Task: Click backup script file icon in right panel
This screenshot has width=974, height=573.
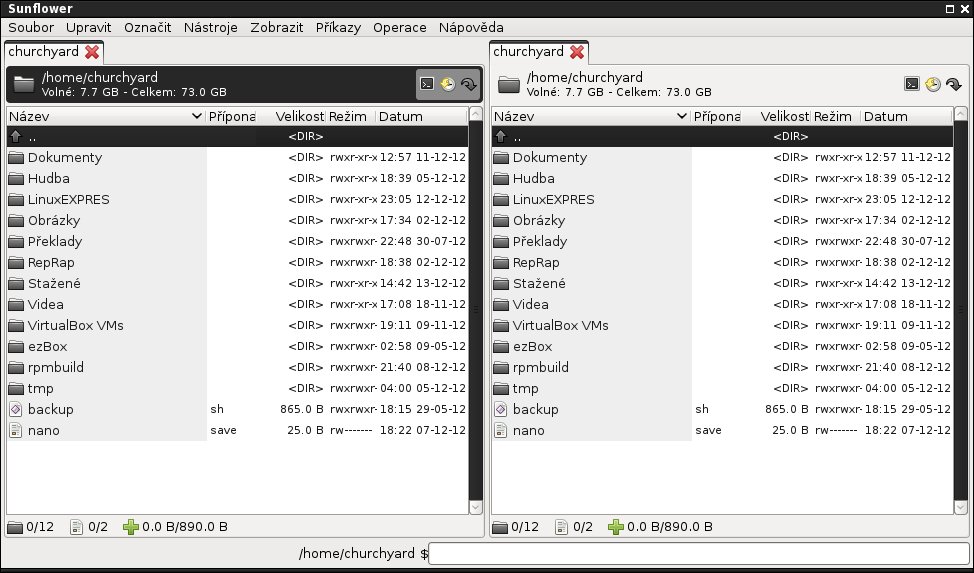Action: (501, 410)
